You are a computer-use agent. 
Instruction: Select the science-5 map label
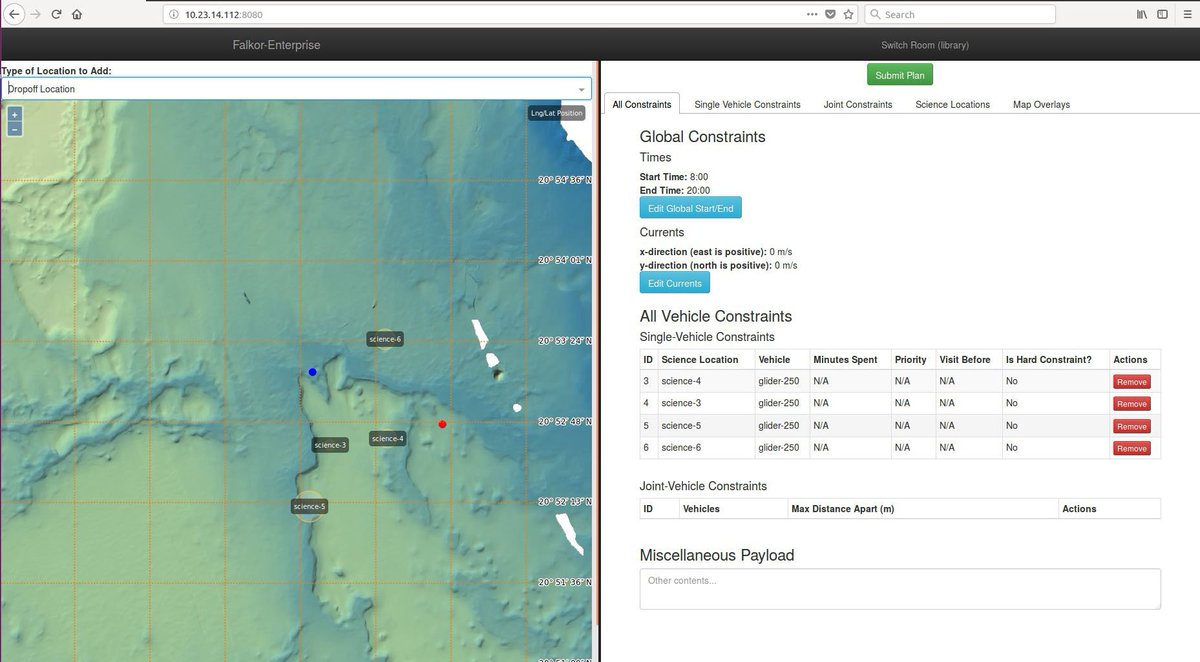[309, 507]
